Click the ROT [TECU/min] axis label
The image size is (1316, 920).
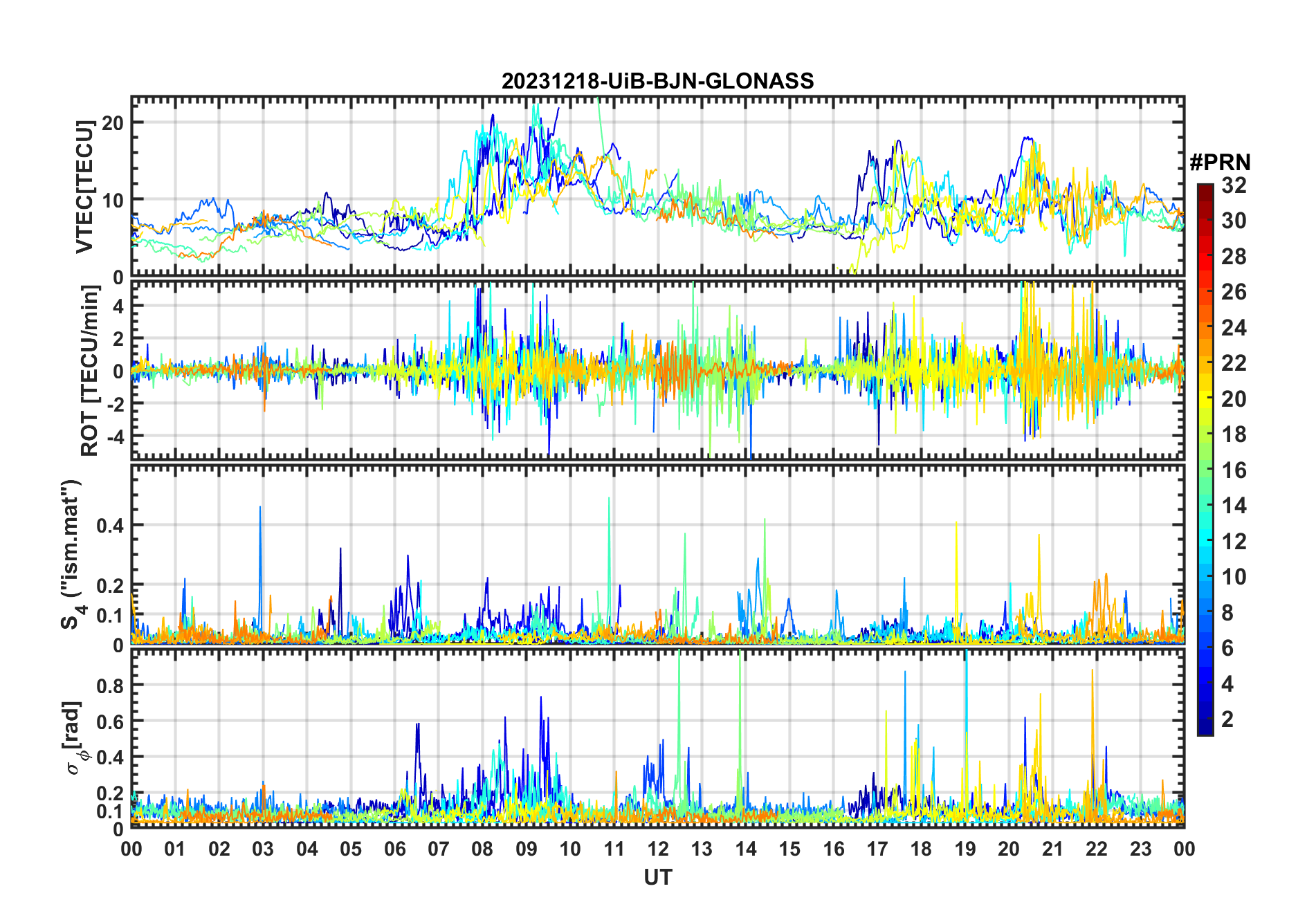pos(90,370)
